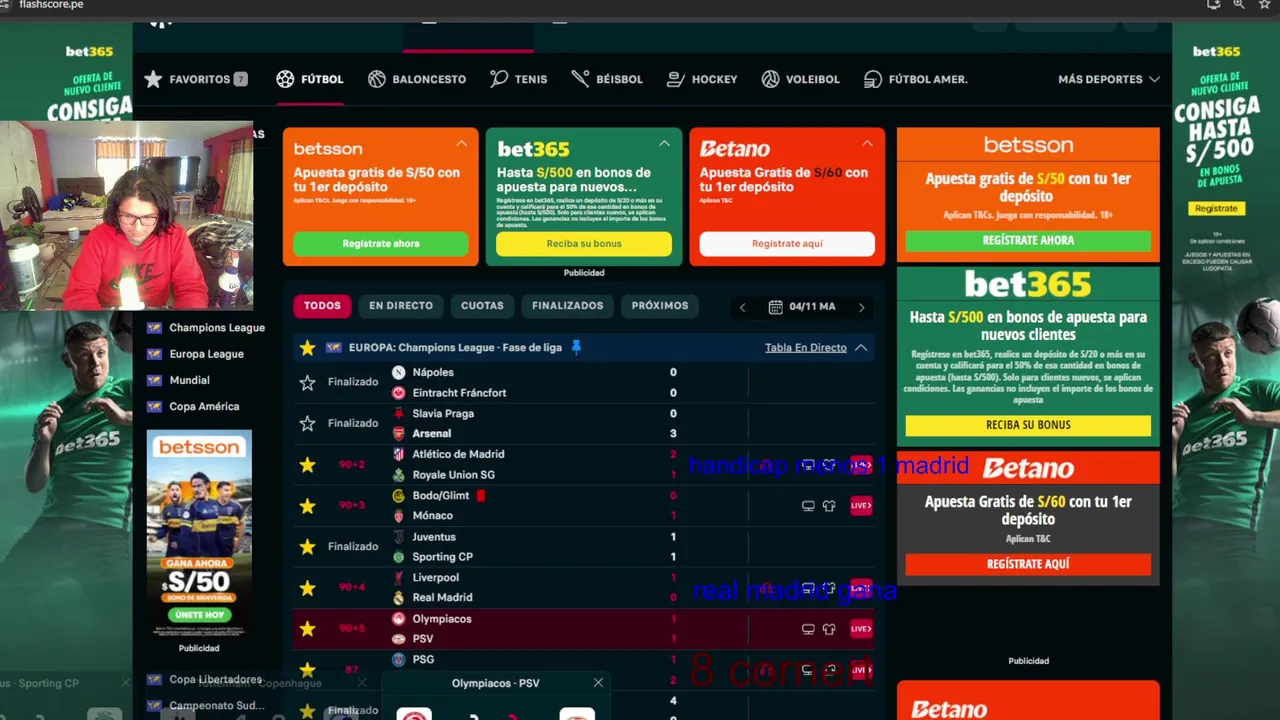1280x720 pixels.
Task: Click the browser zoom magnifier icon
Action: point(1238,4)
